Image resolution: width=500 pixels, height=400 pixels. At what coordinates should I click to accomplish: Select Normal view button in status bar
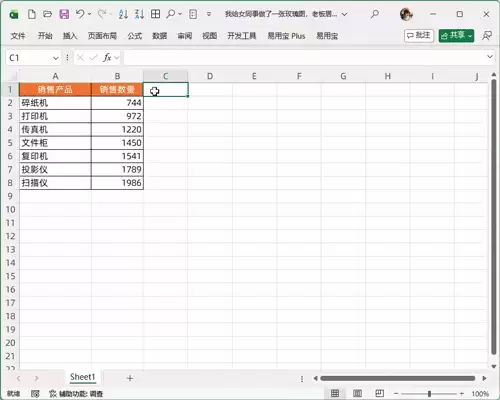(x=335, y=393)
